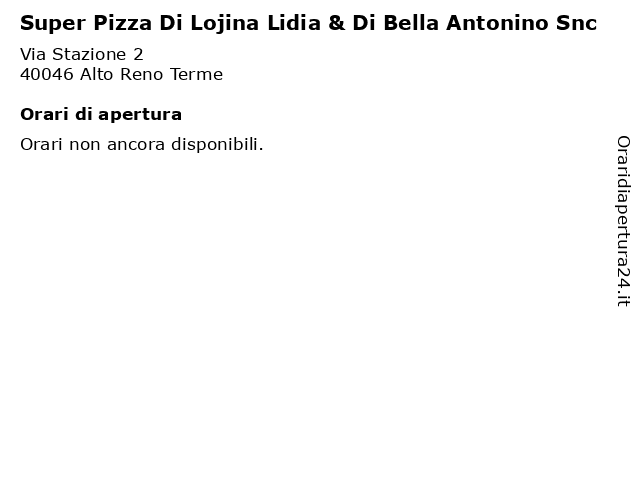Open the Oraridiapertura24.it vertical watermark link
The height and width of the screenshot is (480, 640).
623,221
